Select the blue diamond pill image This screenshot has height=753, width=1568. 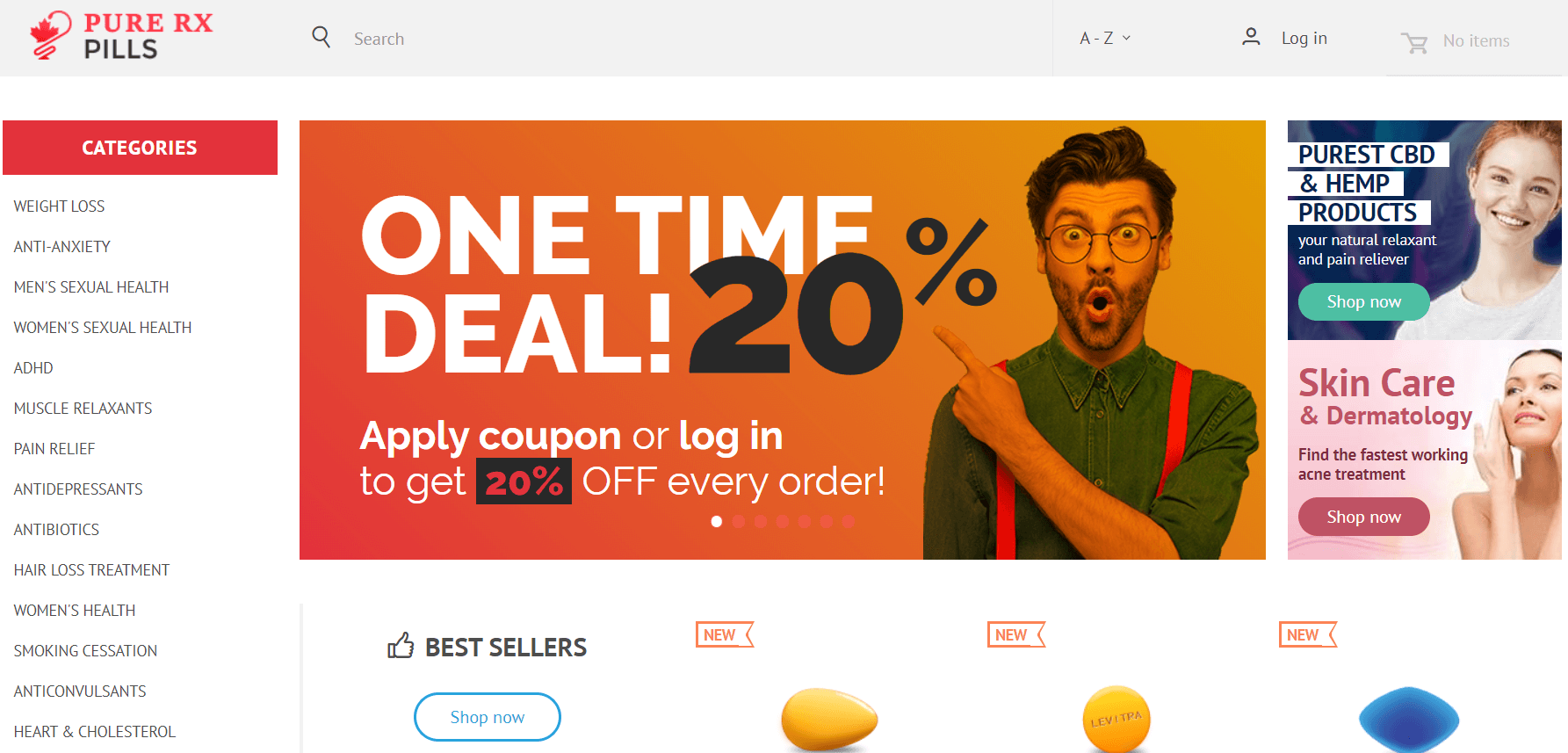click(1409, 720)
